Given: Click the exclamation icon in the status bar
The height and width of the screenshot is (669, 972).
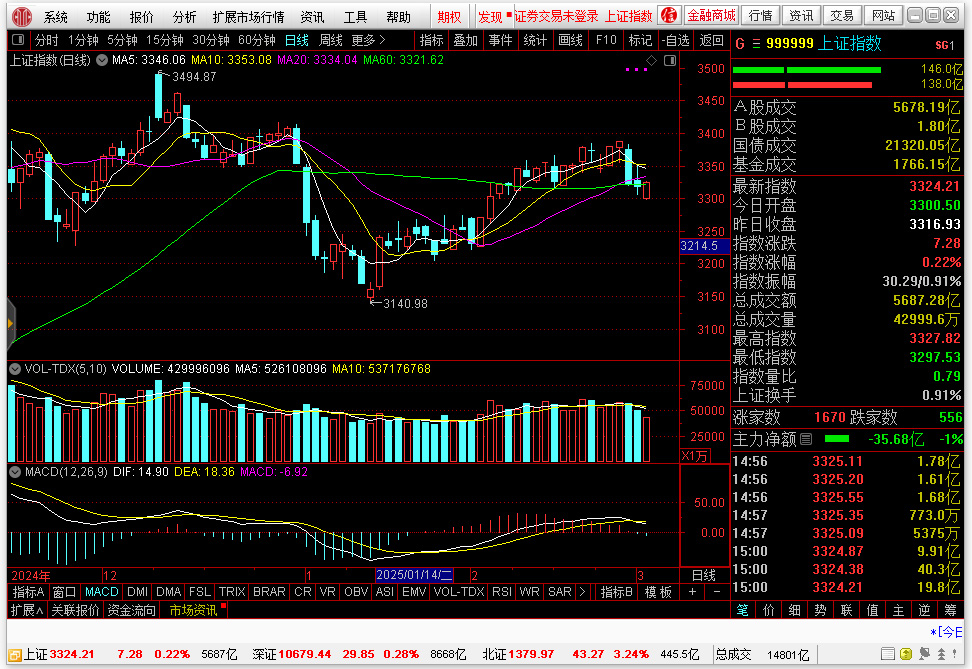Looking at the screenshot, I should pyautogui.click(x=955, y=654).
